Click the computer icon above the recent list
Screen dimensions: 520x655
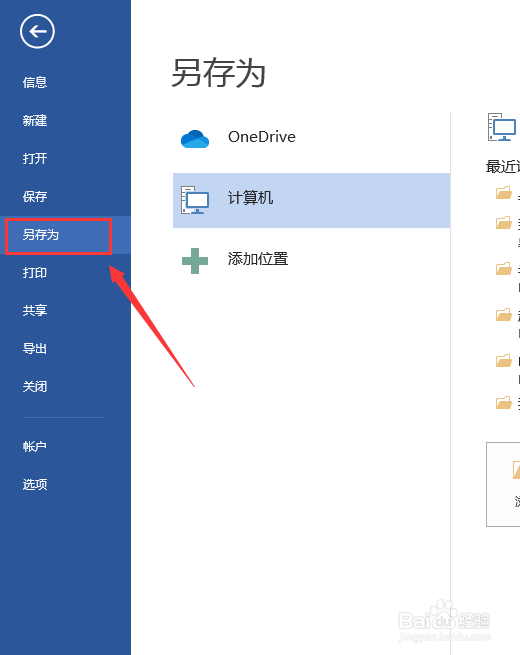point(502,127)
